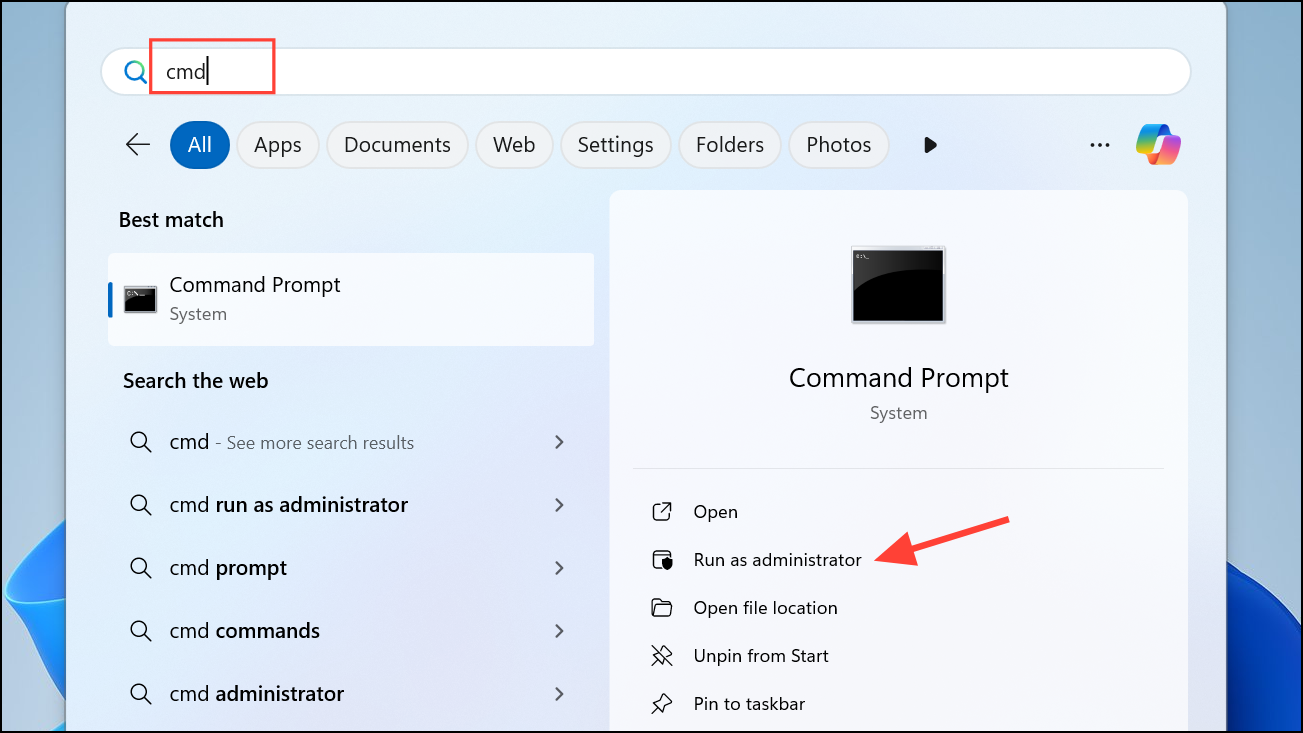Click search icon beside 'cmd - See more'

pos(141,442)
